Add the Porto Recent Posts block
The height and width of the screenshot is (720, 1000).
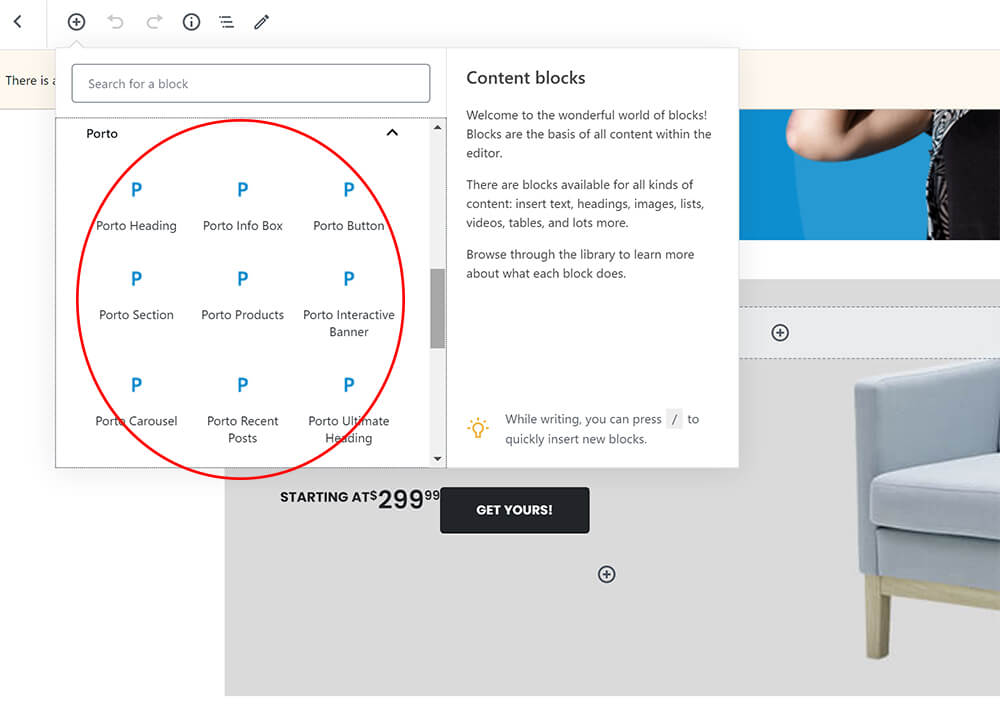tap(243, 409)
